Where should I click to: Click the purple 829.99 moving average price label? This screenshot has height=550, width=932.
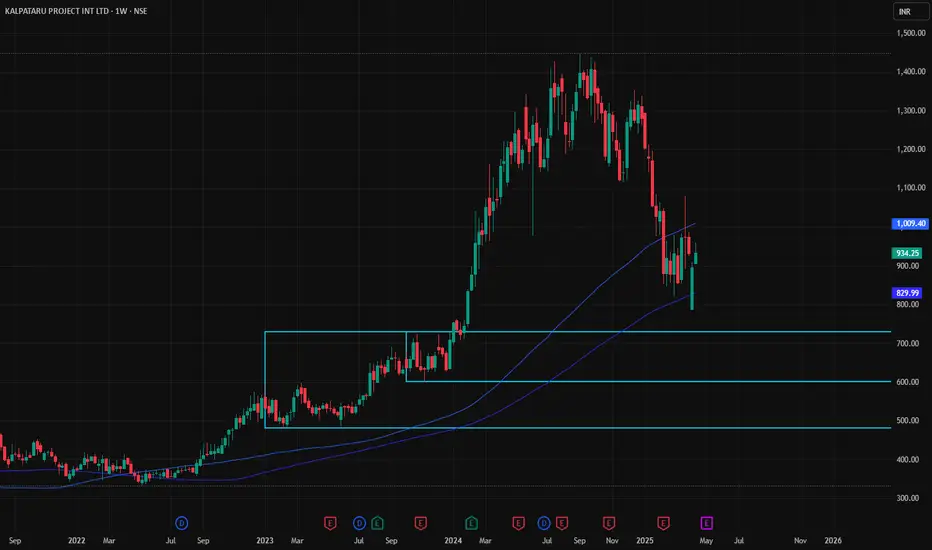click(907, 293)
